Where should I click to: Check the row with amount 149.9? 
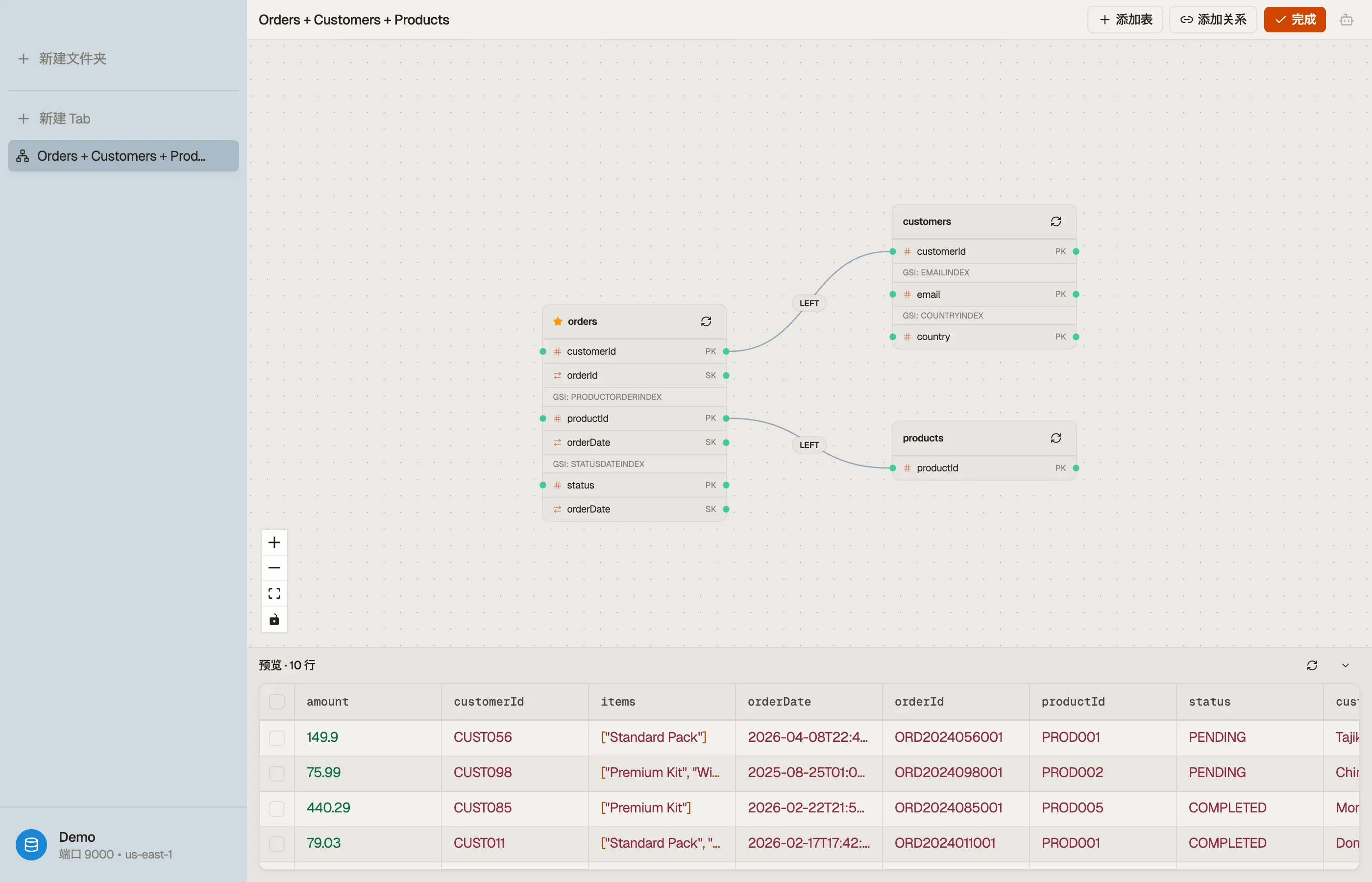point(276,737)
